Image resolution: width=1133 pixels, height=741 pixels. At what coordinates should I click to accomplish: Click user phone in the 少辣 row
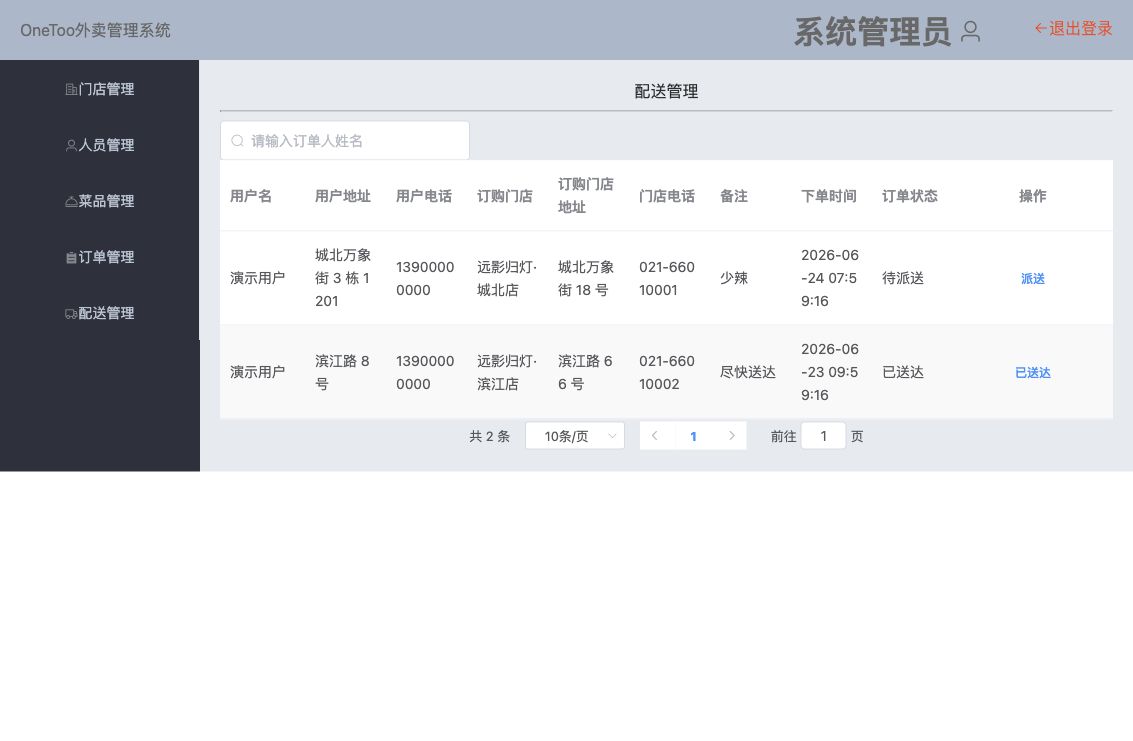(425, 278)
